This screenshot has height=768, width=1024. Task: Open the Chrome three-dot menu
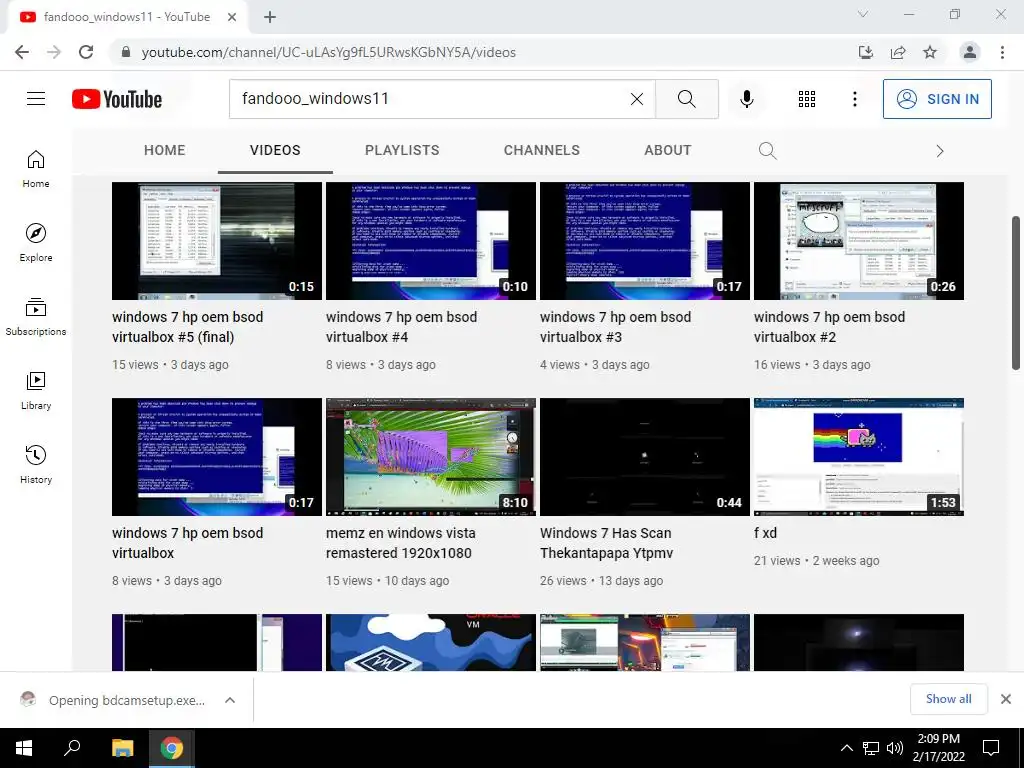click(1002, 52)
